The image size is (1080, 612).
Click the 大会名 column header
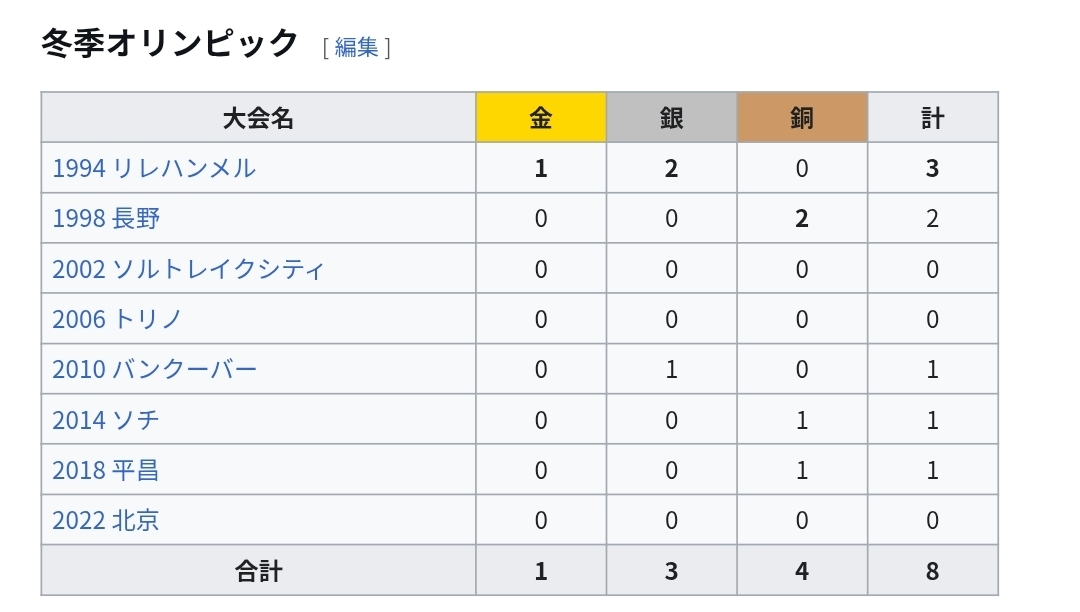258,118
